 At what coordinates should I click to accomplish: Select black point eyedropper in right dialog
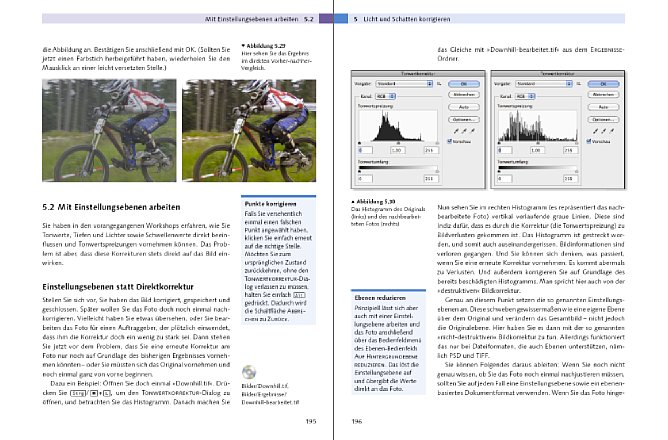click(596, 131)
